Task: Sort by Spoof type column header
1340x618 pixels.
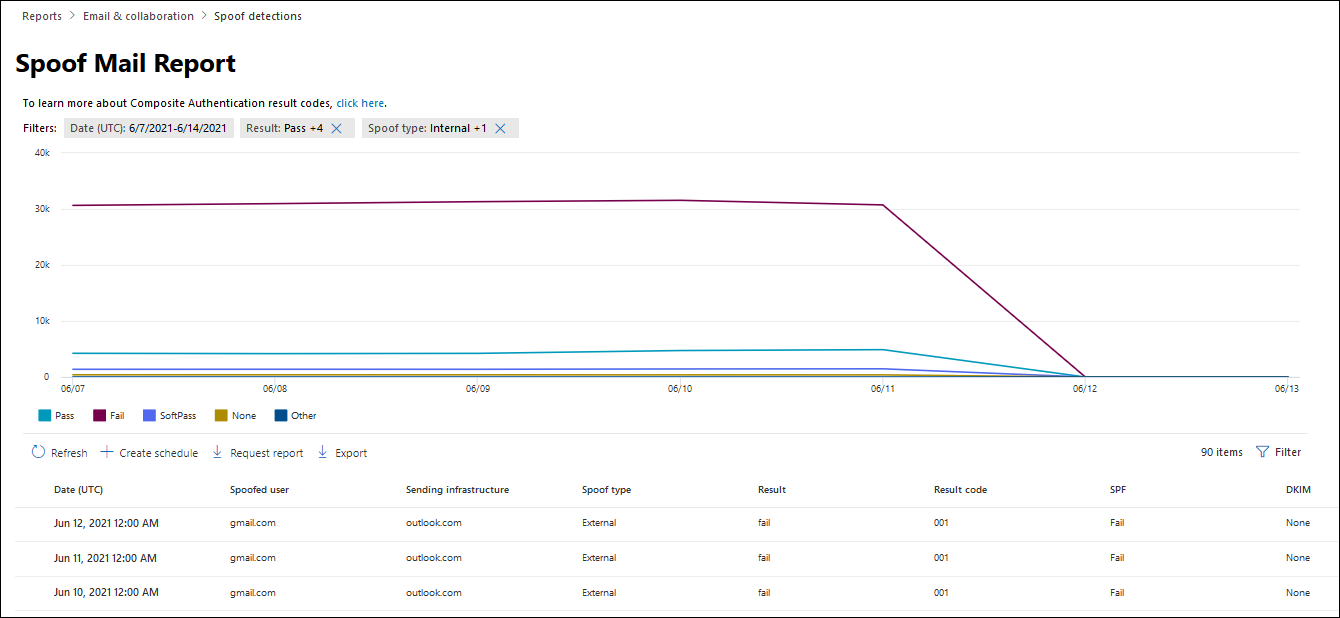Action: click(x=606, y=490)
